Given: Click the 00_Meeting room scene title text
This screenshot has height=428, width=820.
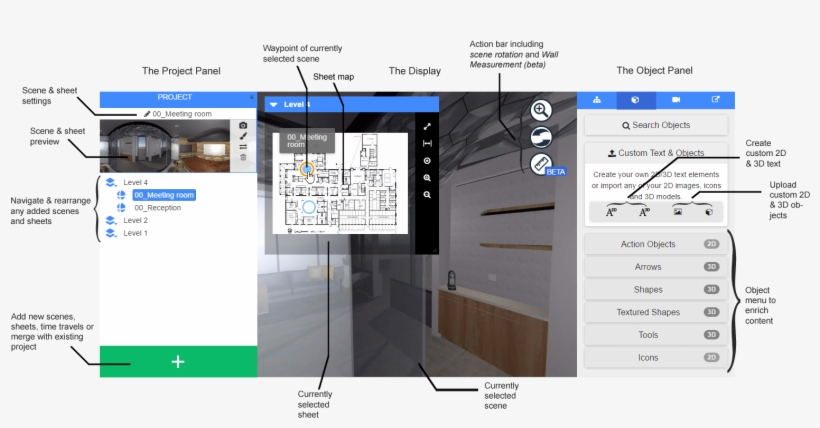Looking at the screenshot, I should pyautogui.click(x=182, y=114).
